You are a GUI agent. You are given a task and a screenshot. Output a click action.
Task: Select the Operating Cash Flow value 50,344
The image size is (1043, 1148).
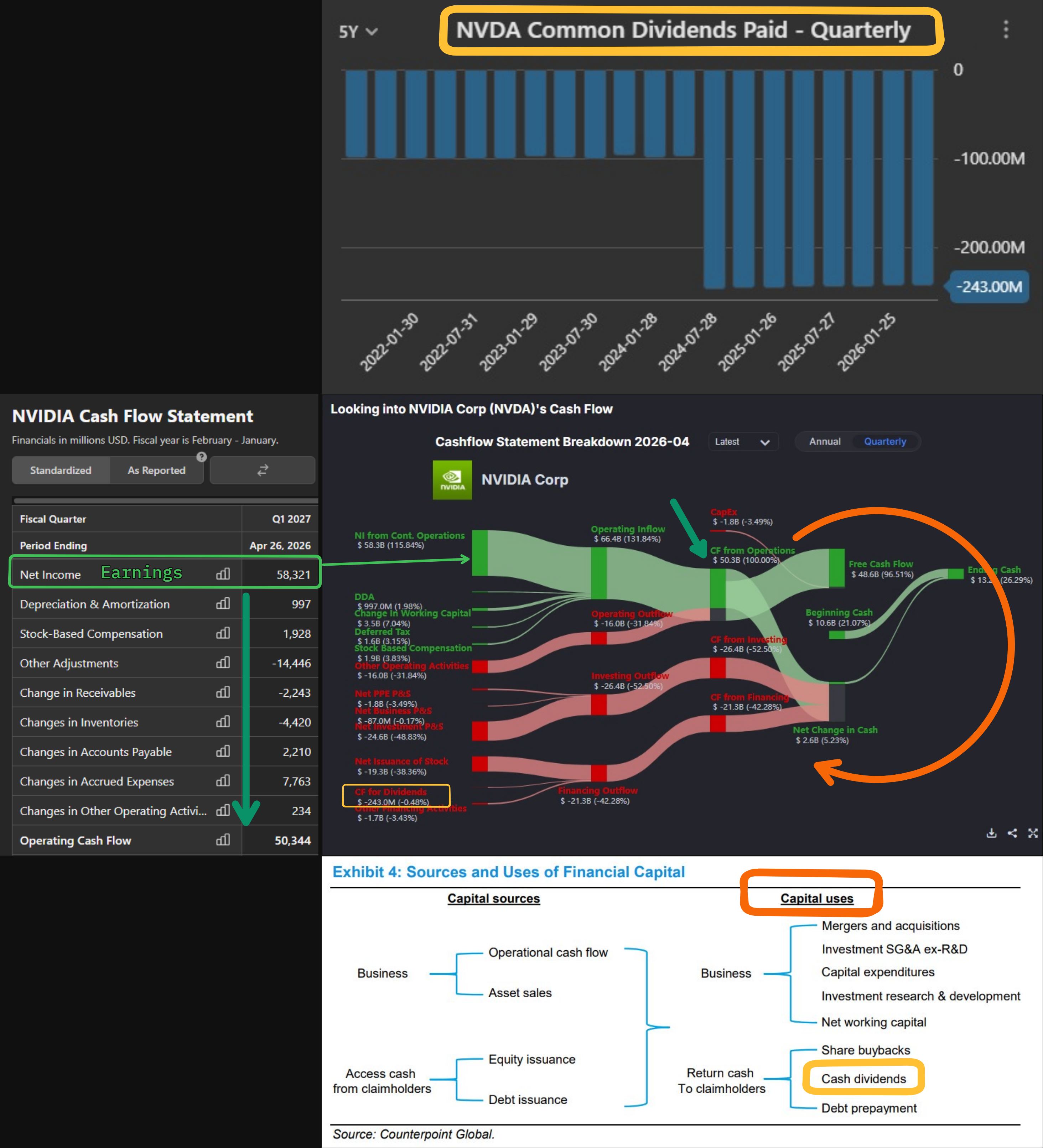293,841
